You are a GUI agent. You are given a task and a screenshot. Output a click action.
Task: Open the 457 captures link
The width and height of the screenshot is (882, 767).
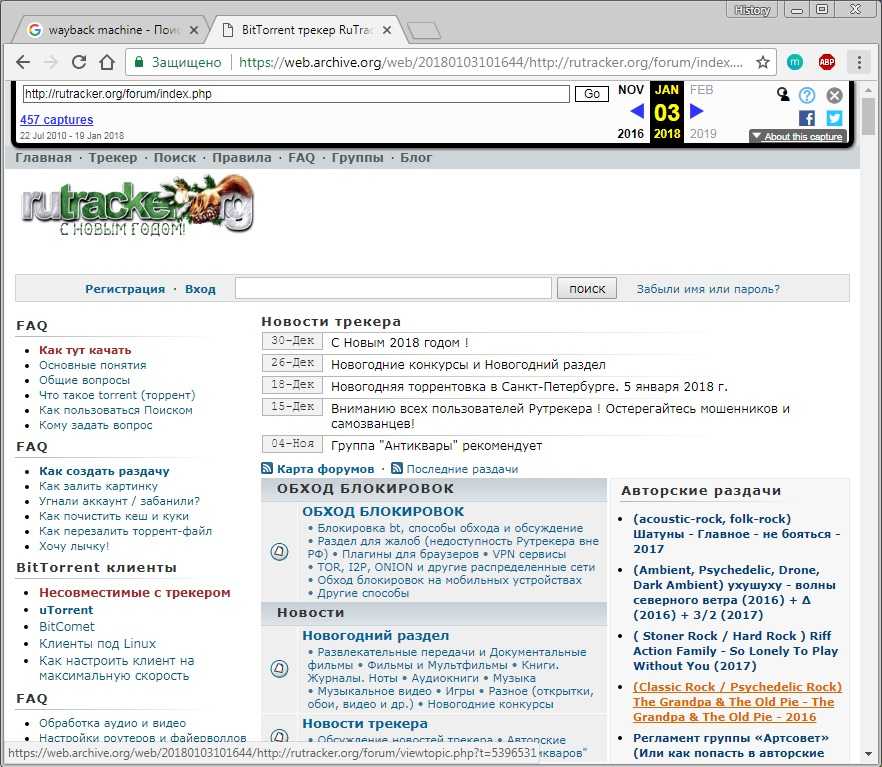click(x=57, y=120)
